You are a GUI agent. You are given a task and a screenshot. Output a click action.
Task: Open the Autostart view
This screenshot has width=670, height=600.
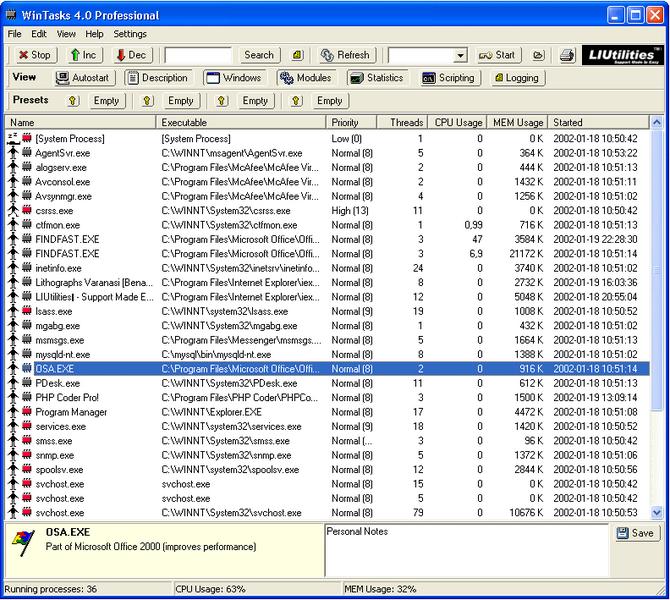click(85, 78)
